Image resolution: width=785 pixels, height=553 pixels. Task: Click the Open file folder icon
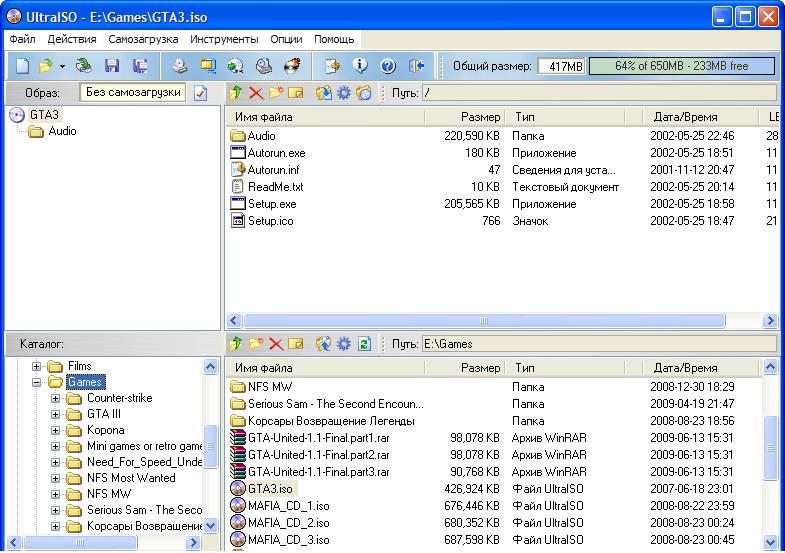[46, 66]
